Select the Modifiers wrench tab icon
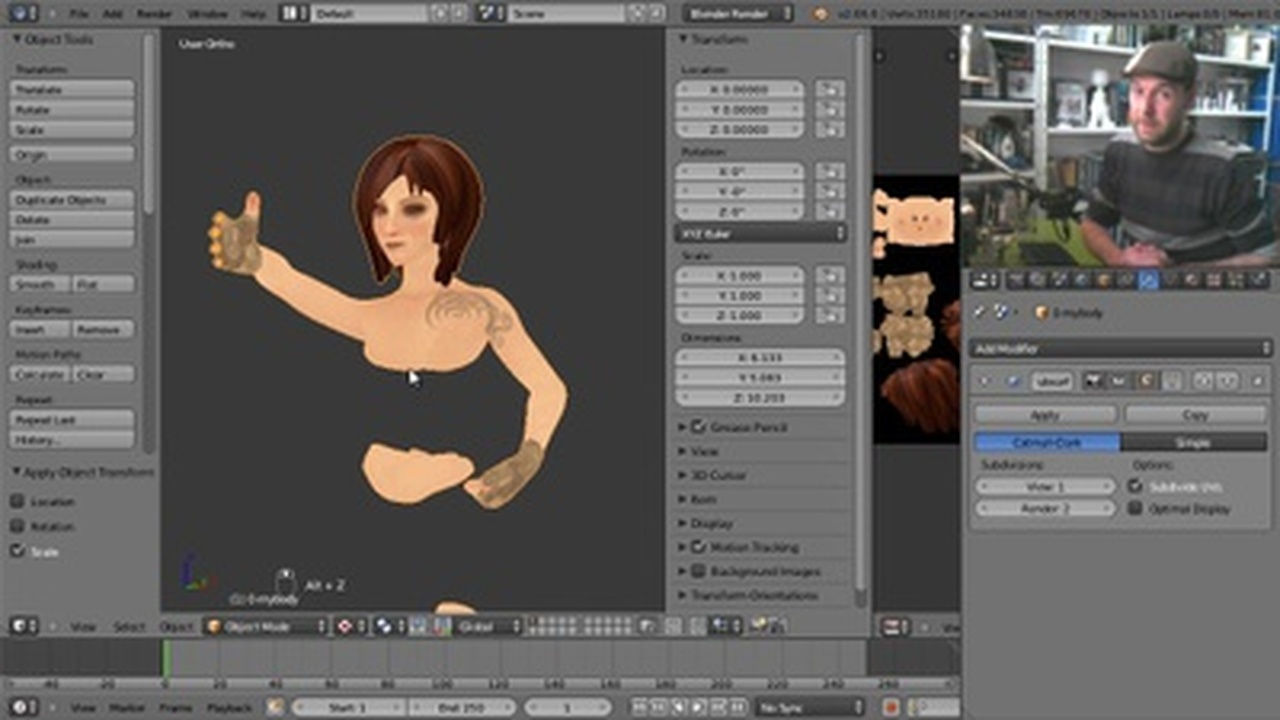Viewport: 1280px width, 720px height. pos(1148,281)
